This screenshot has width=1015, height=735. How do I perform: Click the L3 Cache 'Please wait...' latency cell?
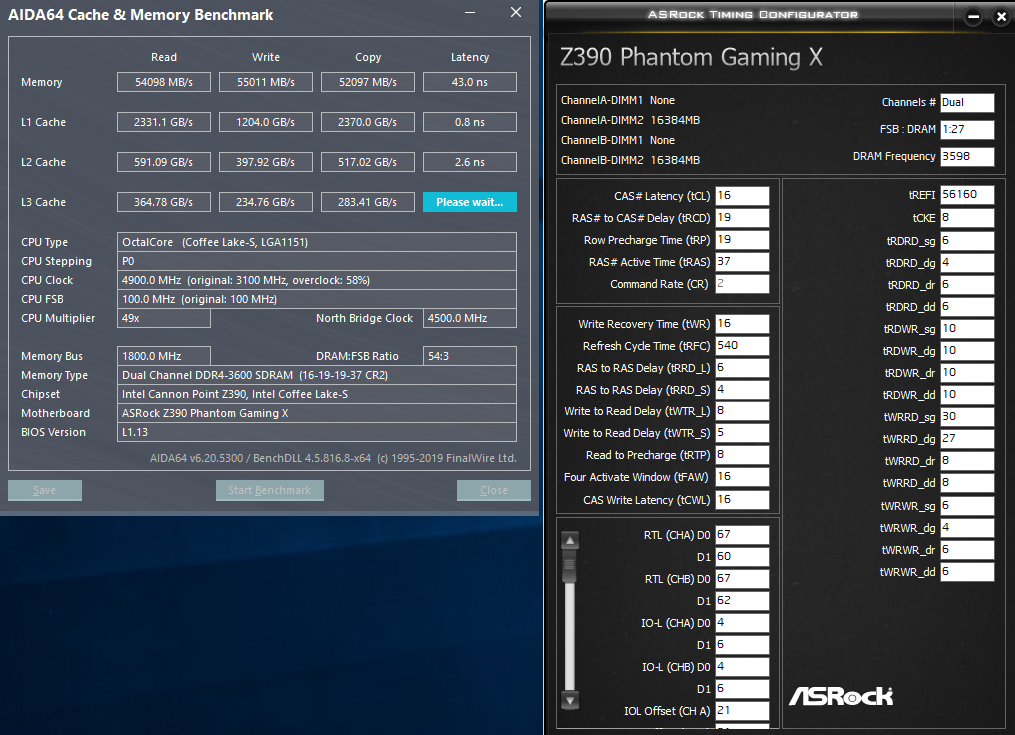470,202
